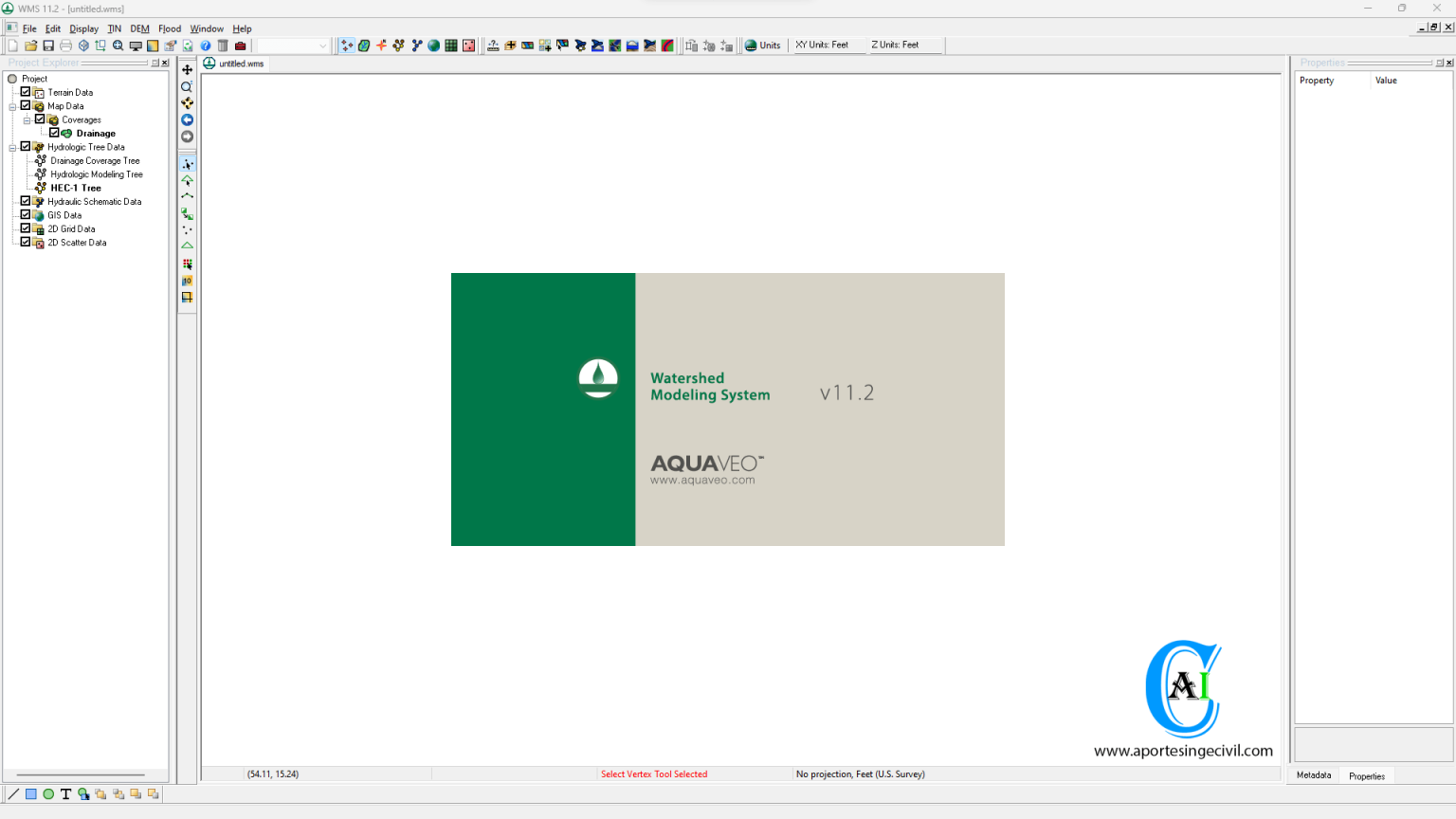This screenshot has height=819, width=1456.
Task: Select the green Oval drawing tool
Action: [48, 794]
